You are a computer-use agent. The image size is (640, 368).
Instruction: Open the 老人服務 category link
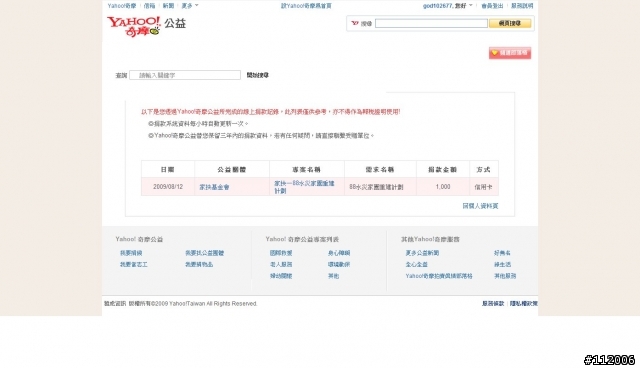281,264
